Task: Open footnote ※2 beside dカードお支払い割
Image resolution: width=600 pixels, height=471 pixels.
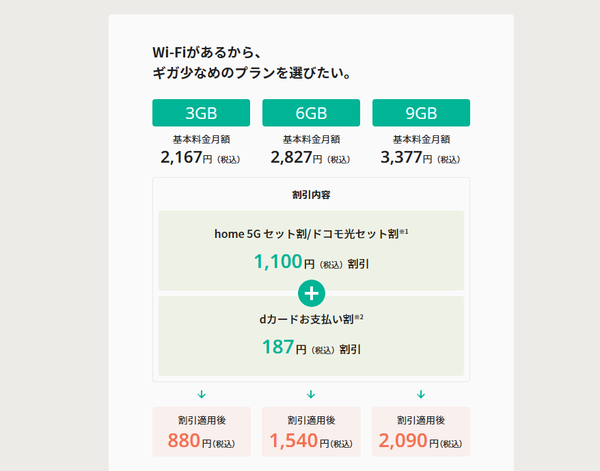Action: tap(359, 317)
